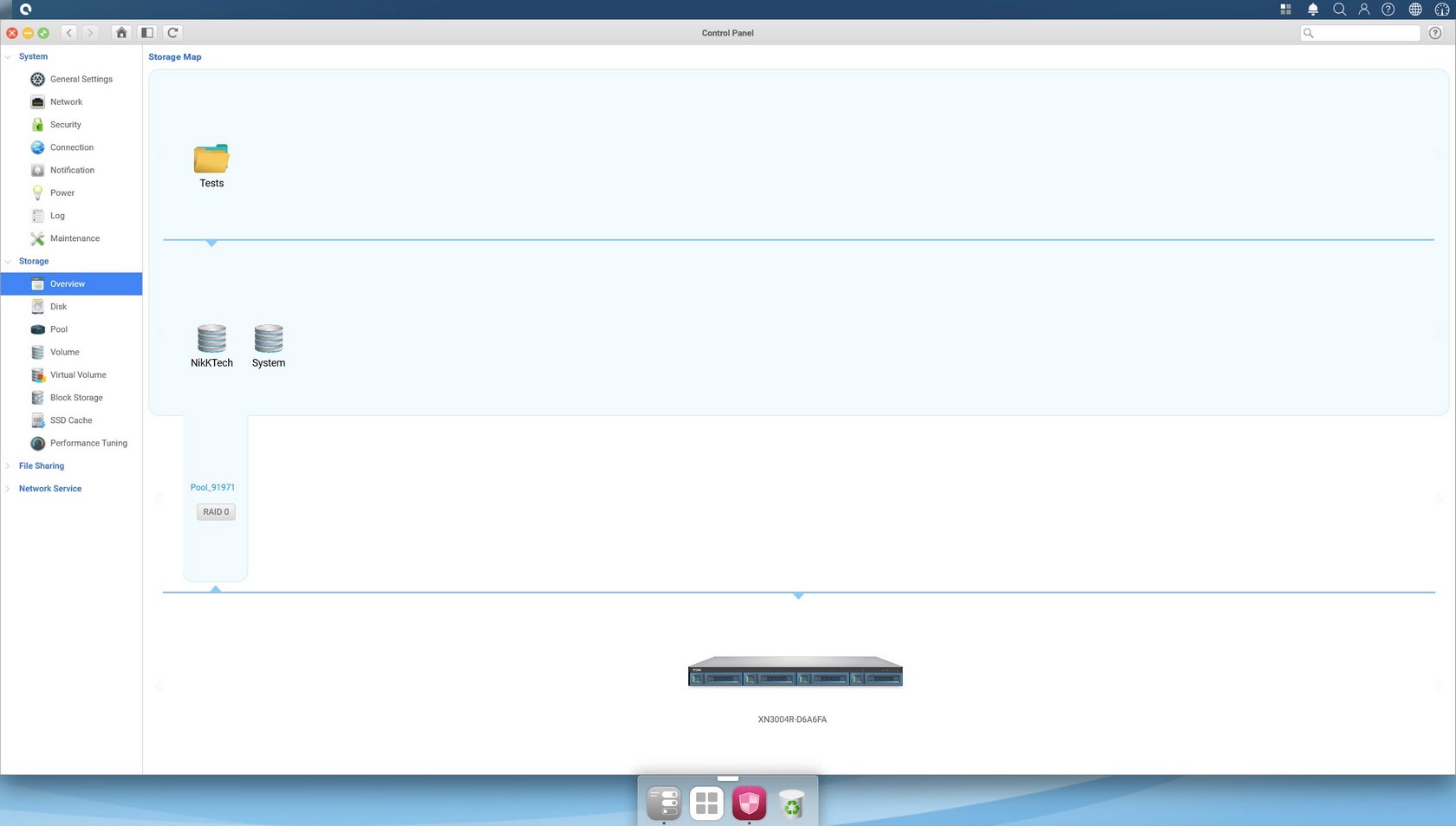Open Connection settings

(71, 147)
